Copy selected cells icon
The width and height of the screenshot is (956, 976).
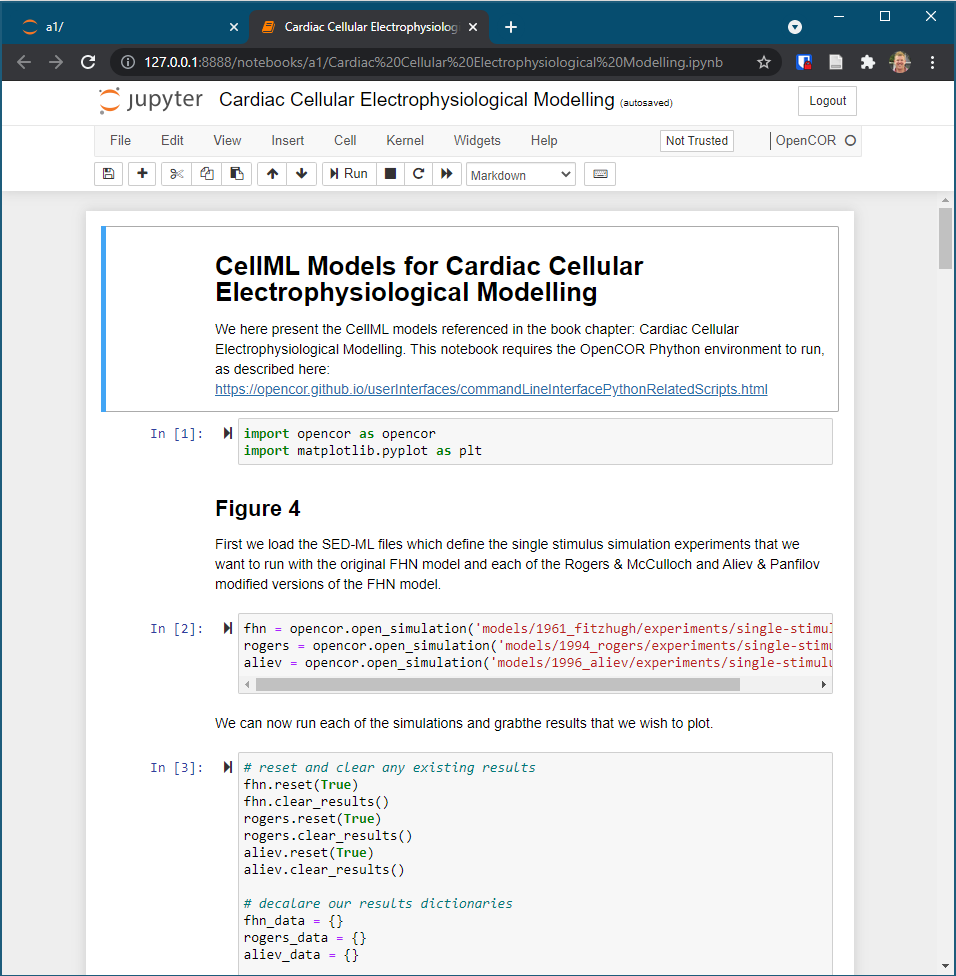pos(207,174)
